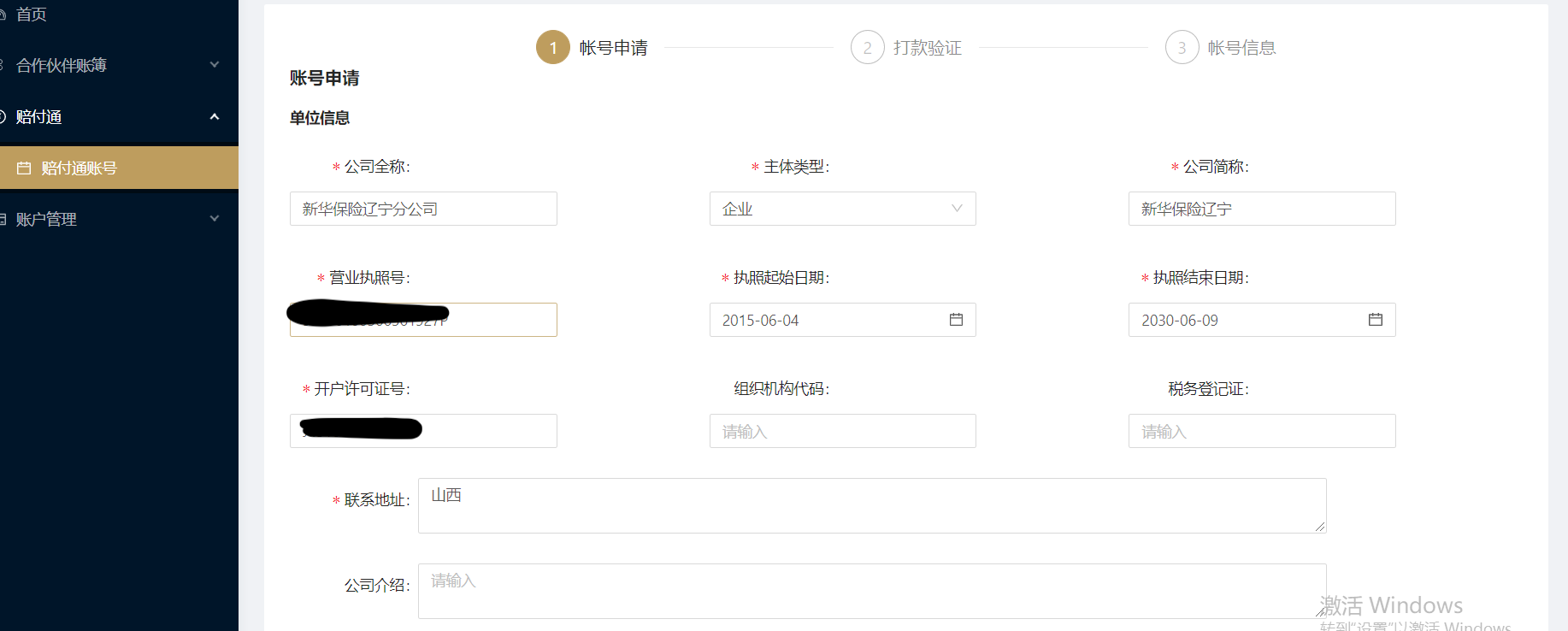1568x631 pixels.
Task: Click the 税务登记证 input field
Action: pos(1262,431)
